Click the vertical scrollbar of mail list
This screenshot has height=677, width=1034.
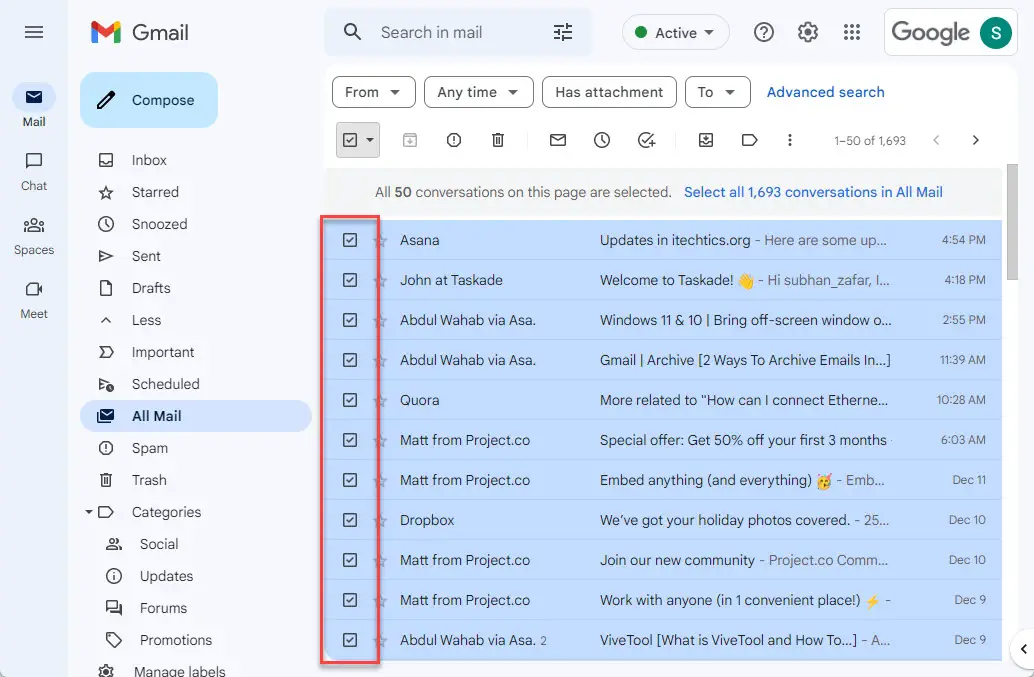[1014, 223]
